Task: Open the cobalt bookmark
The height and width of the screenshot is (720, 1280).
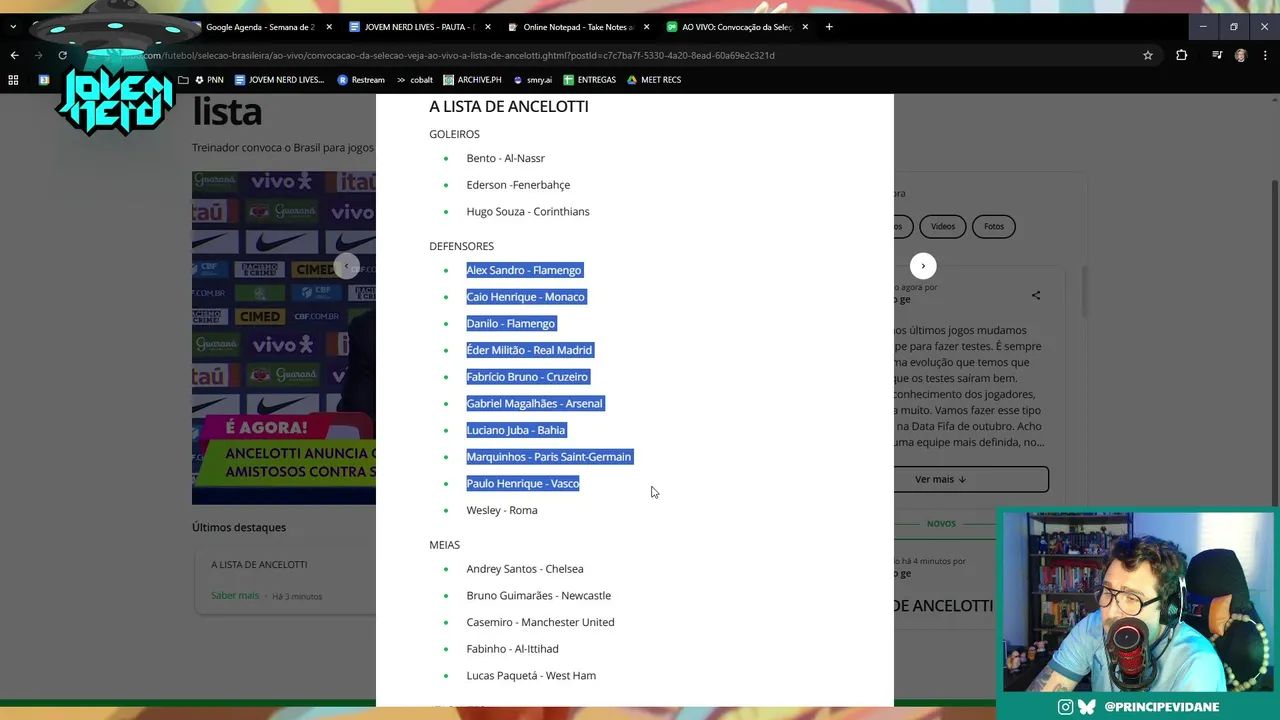Action: pyautogui.click(x=415, y=80)
